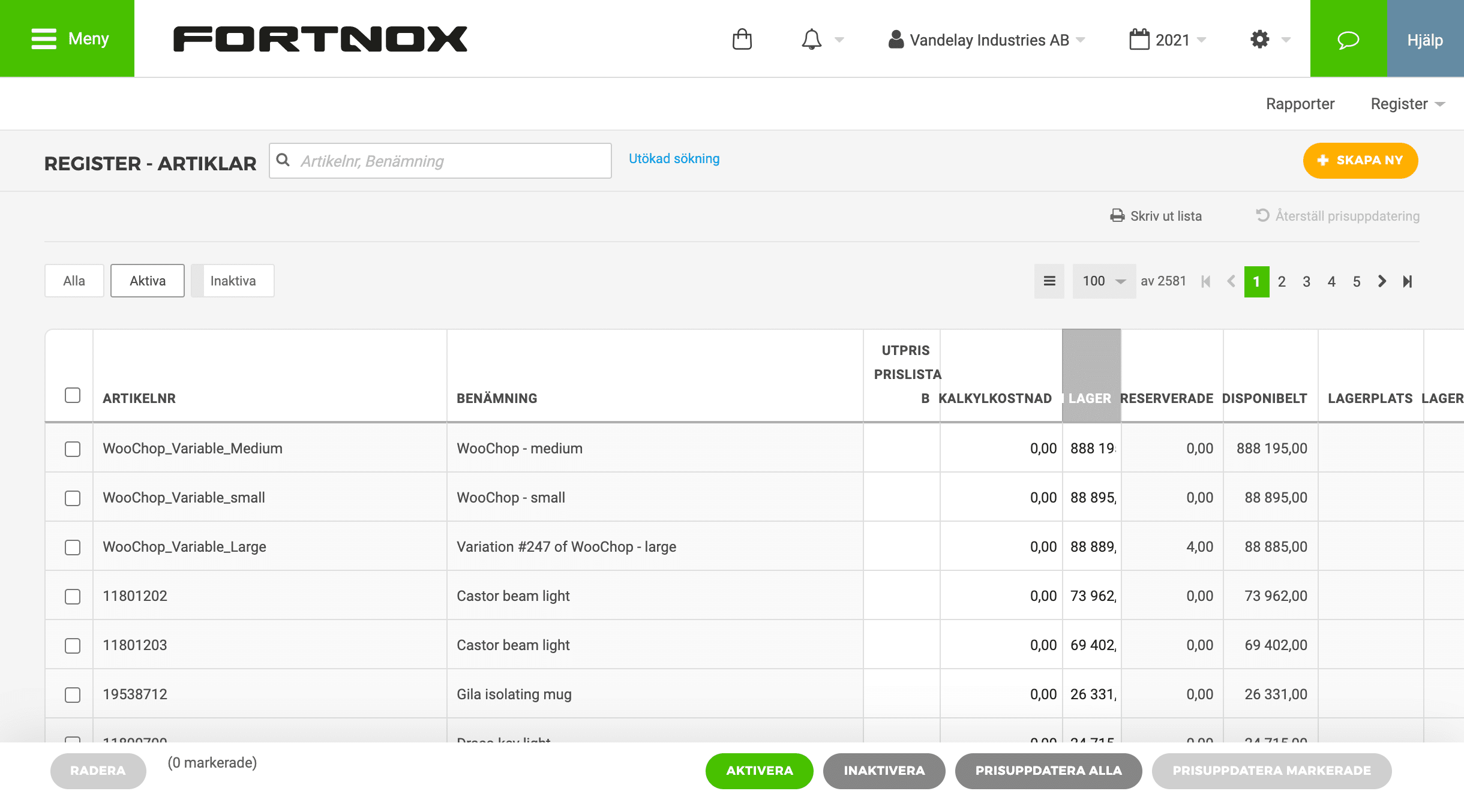This screenshot has width=1464, height=812.
Task: Open list view options icon beside pagination
Action: click(x=1049, y=281)
